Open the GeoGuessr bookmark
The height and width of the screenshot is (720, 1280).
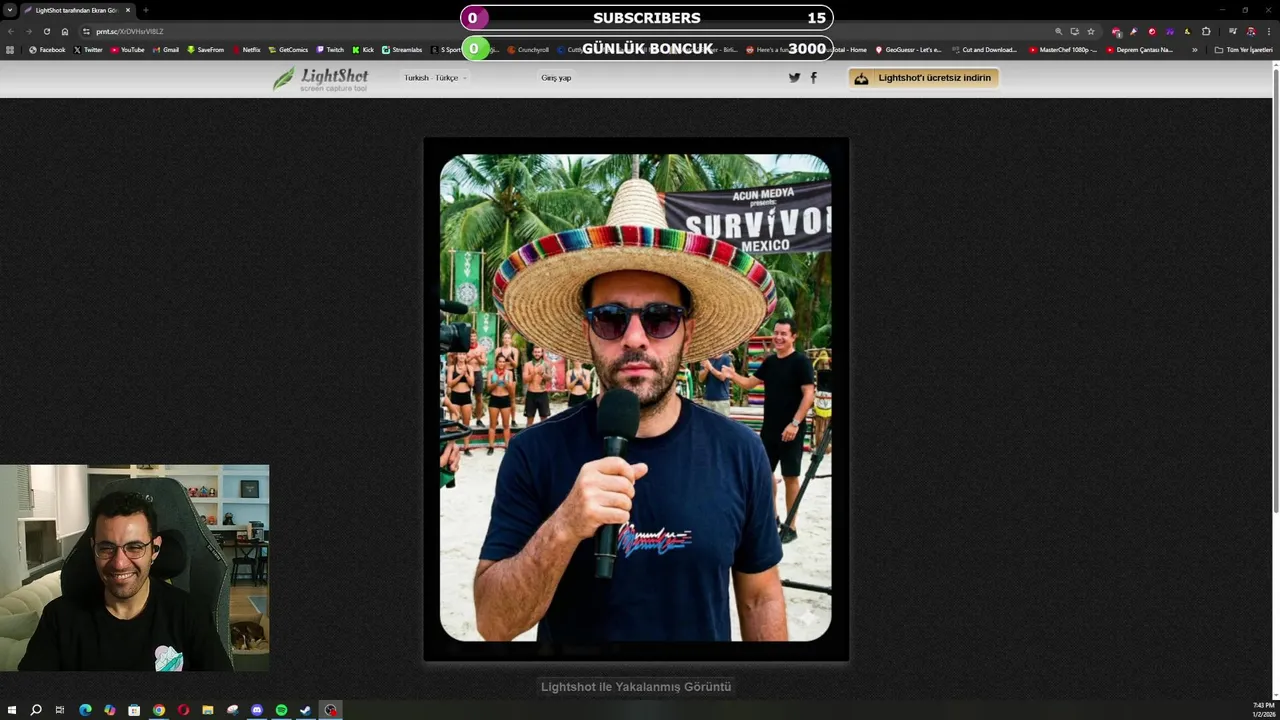click(x=908, y=49)
